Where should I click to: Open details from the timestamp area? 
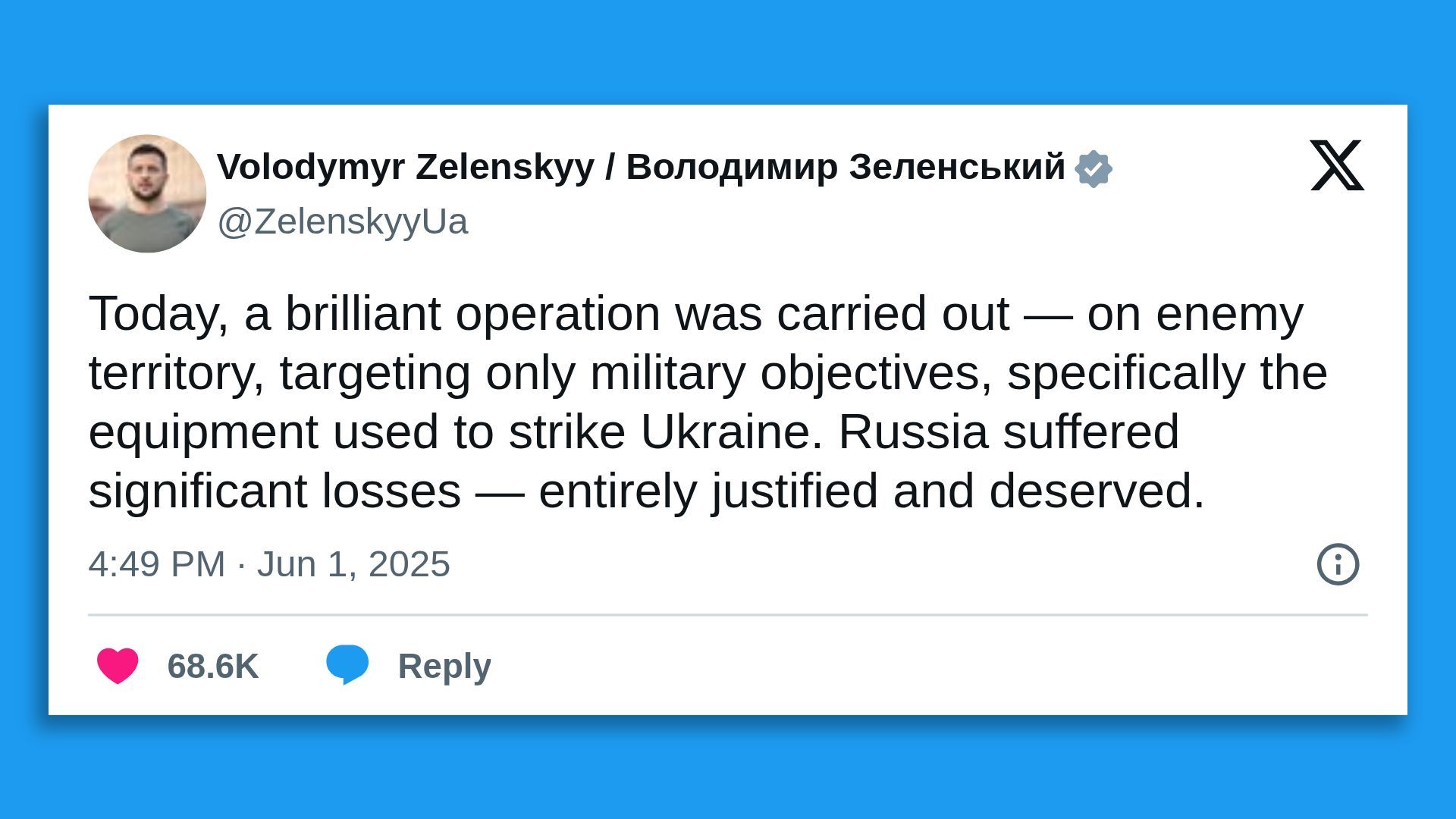click(x=269, y=563)
